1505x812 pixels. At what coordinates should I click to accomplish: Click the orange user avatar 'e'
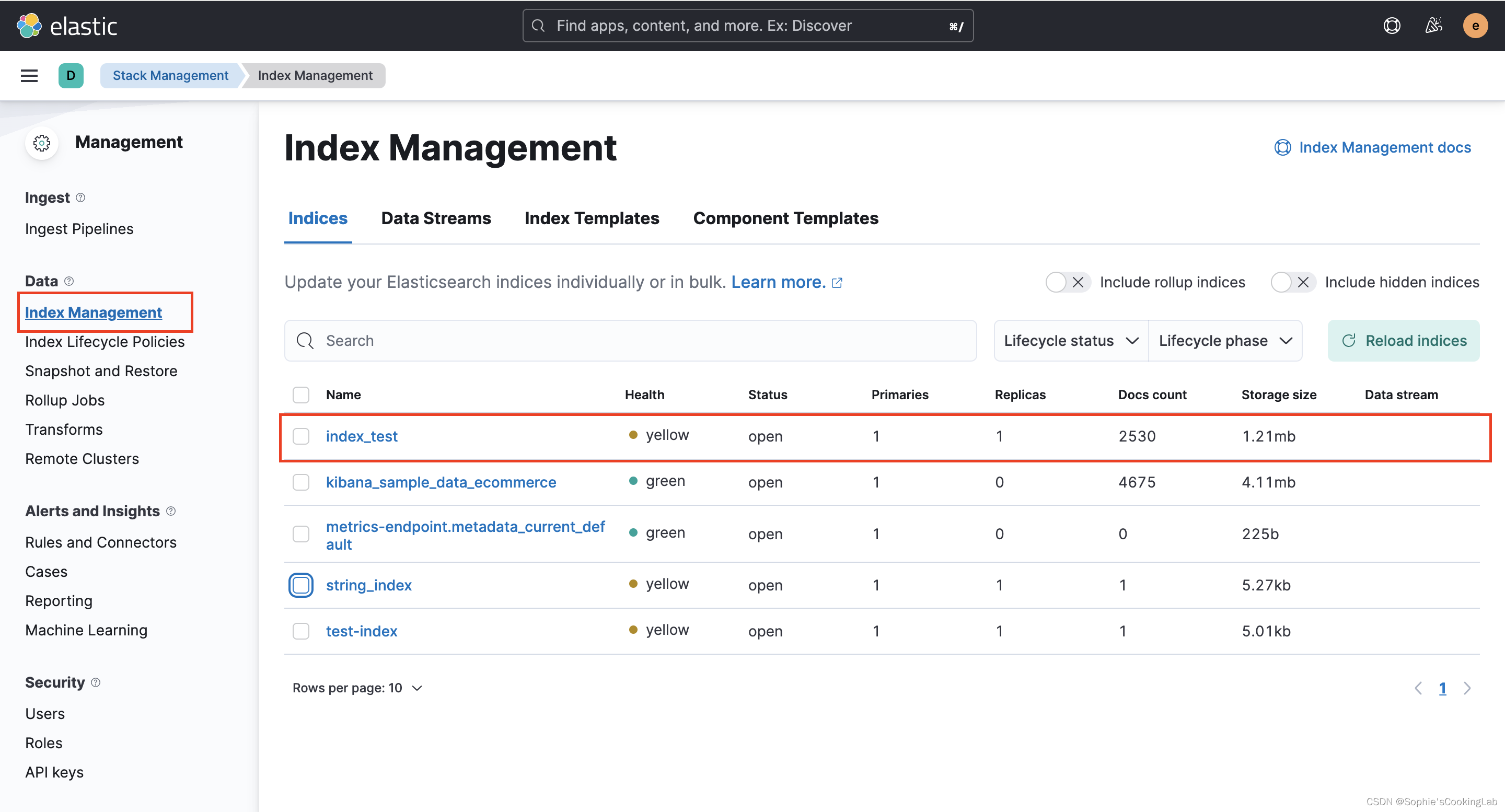(x=1475, y=26)
